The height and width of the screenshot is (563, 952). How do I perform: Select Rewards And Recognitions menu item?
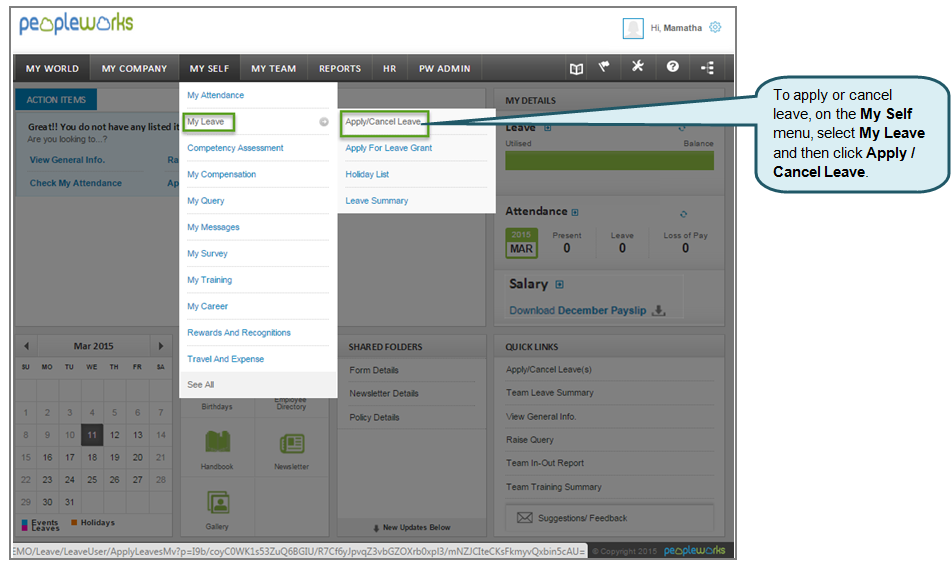[239, 333]
